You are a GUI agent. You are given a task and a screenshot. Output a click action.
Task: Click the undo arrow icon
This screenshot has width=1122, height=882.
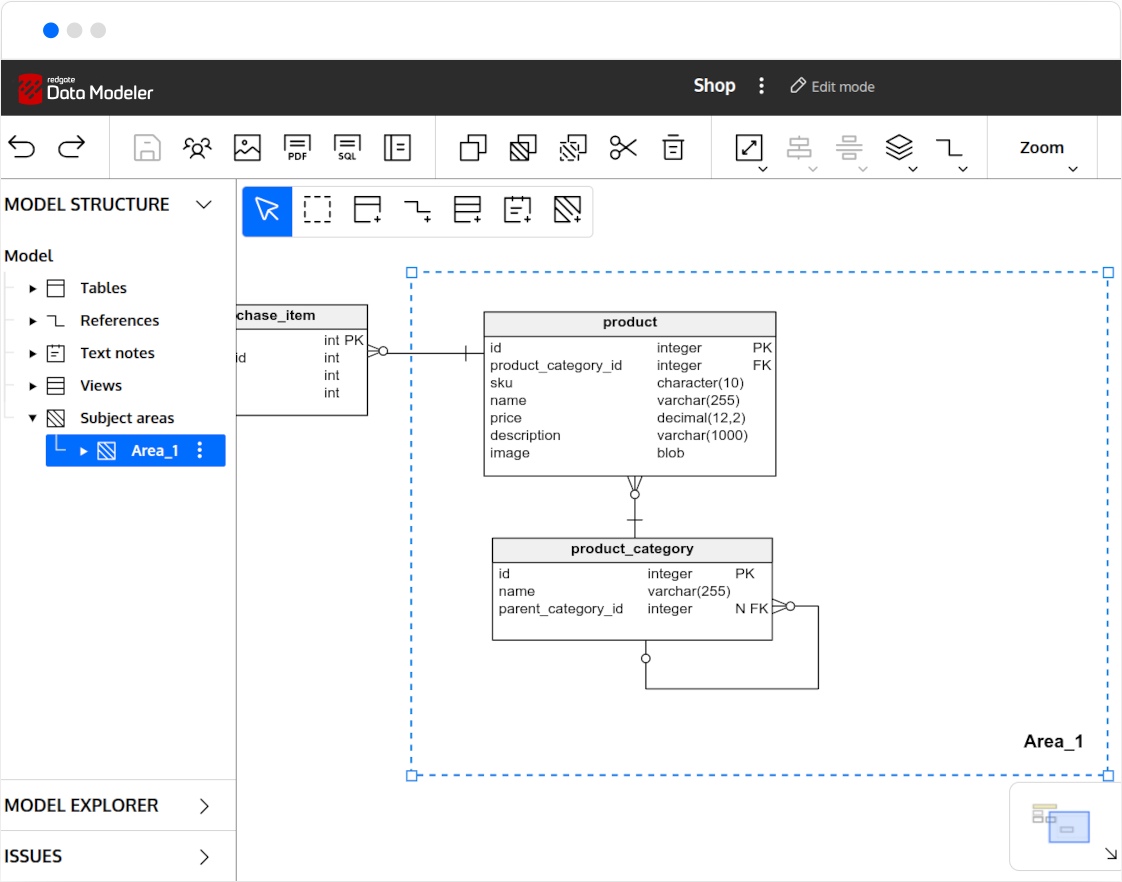coord(22,148)
